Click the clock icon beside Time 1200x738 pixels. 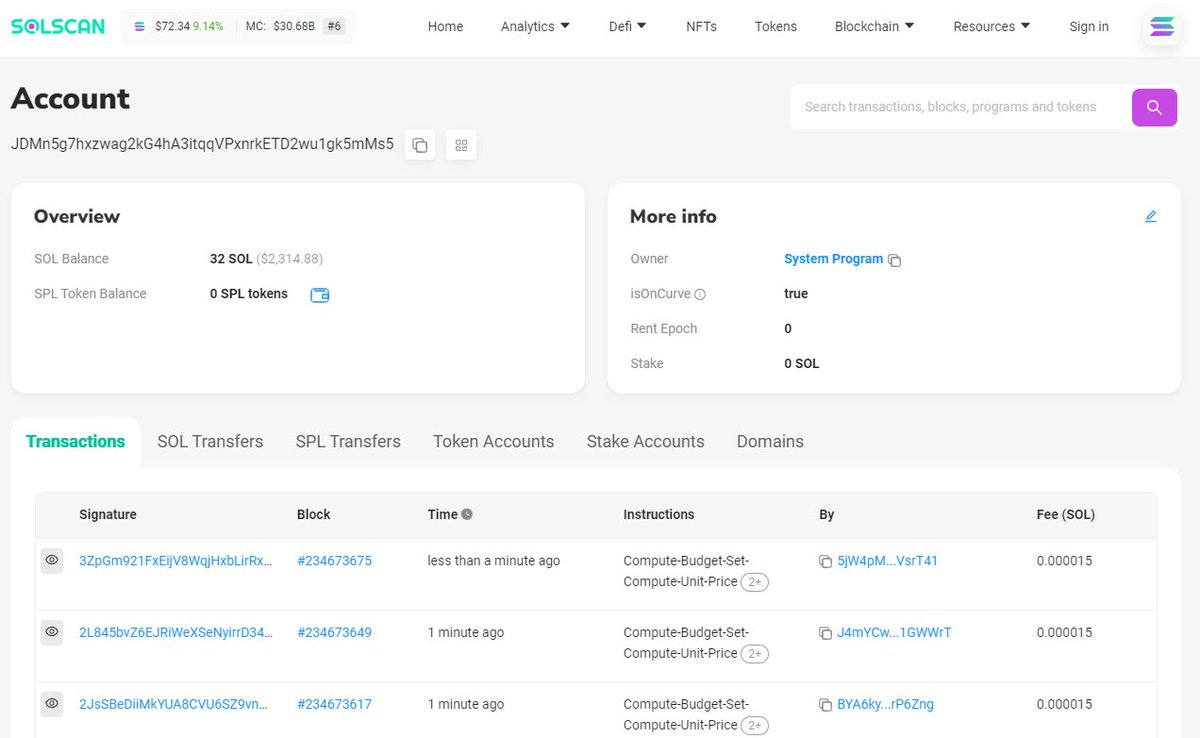(467, 514)
